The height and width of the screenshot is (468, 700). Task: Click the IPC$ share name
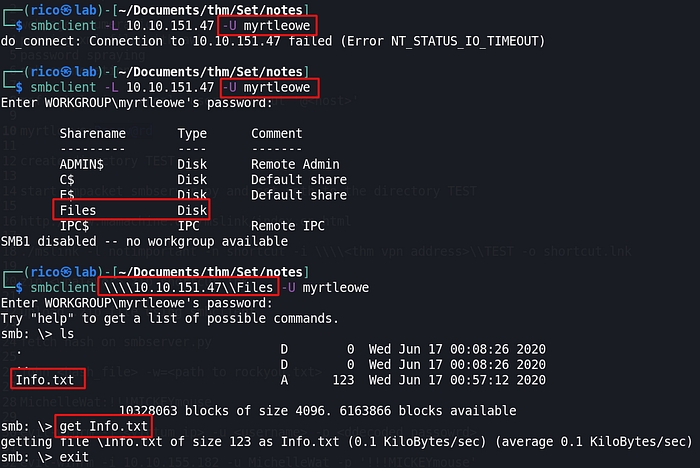pos(76,226)
